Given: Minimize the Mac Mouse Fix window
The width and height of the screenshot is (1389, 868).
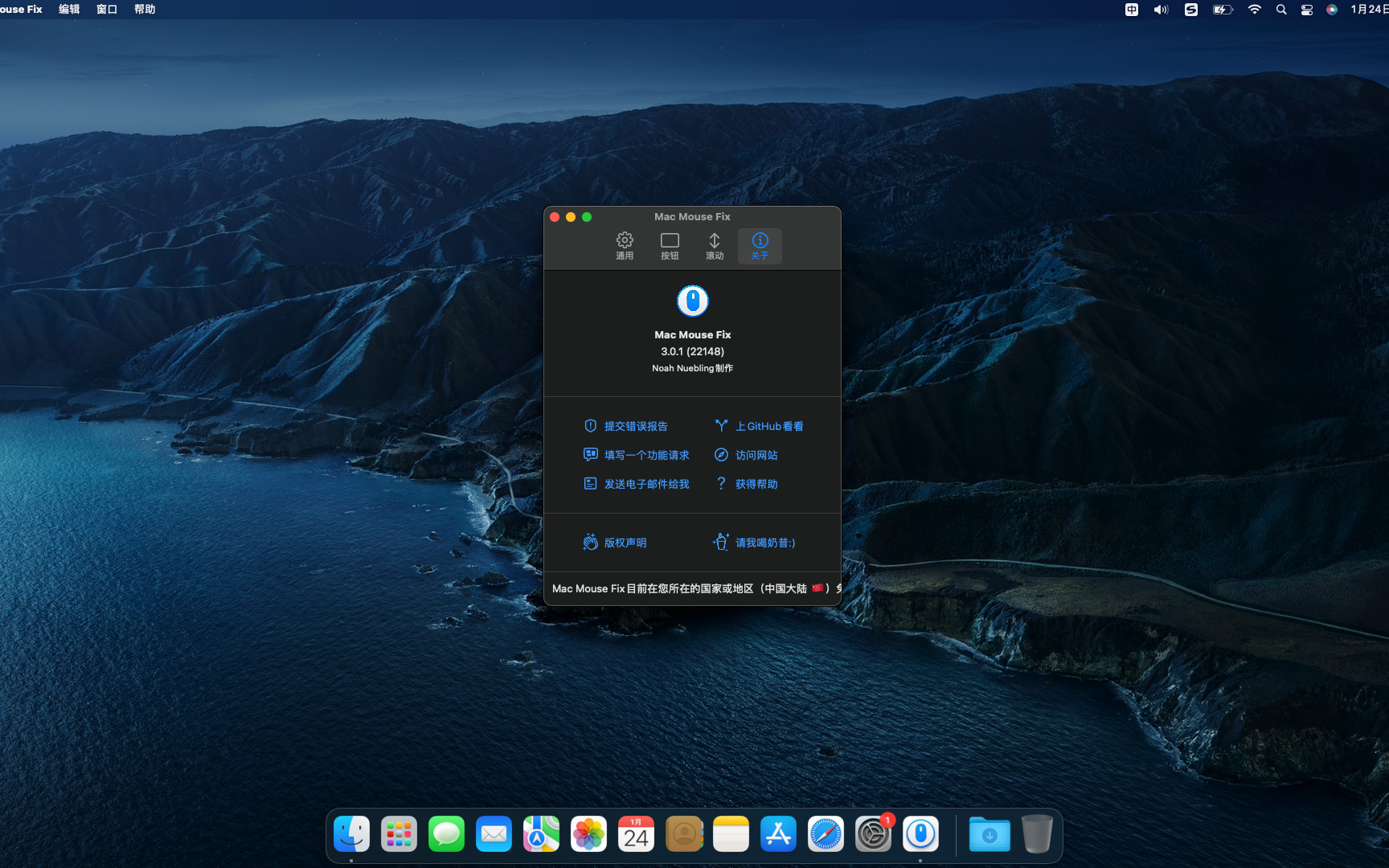Looking at the screenshot, I should (x=571, y=217).
